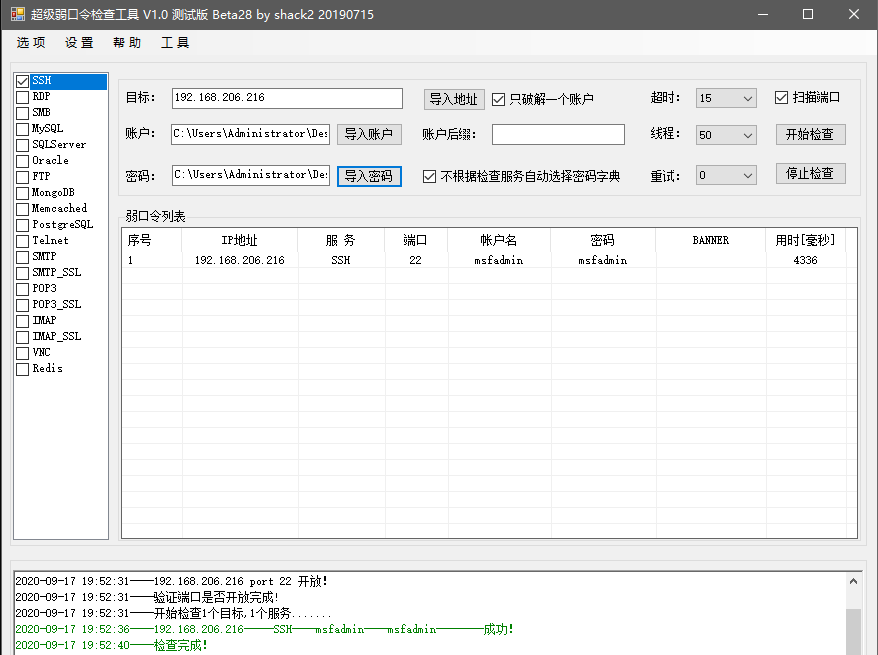Click the 验证端口是否开放完成! log line
The width and height of the screenshot is (878, 655).
point(147,597)
